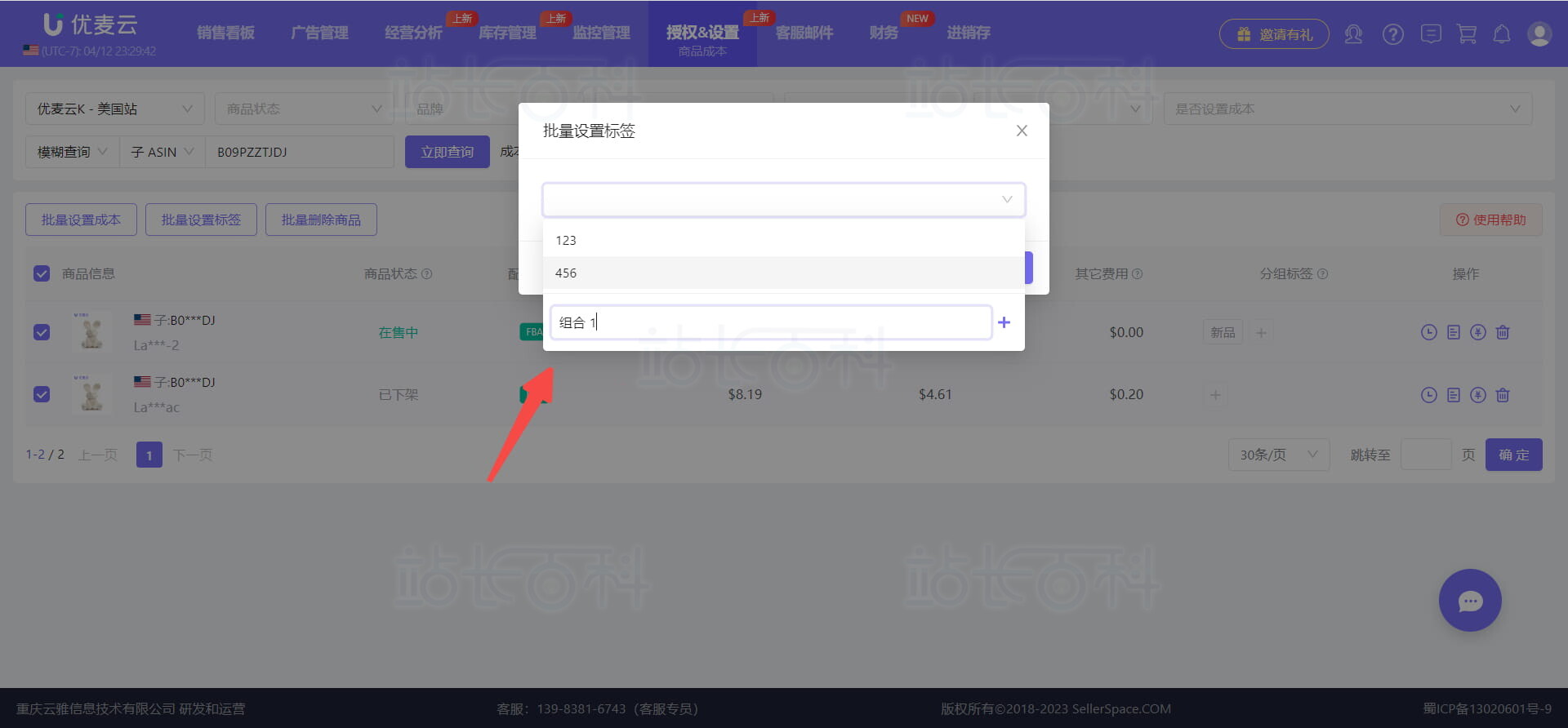The height and width of the screenshot is (728, 1568).
Task: Open the 经营分析 menu
Action: coord(413,33)
